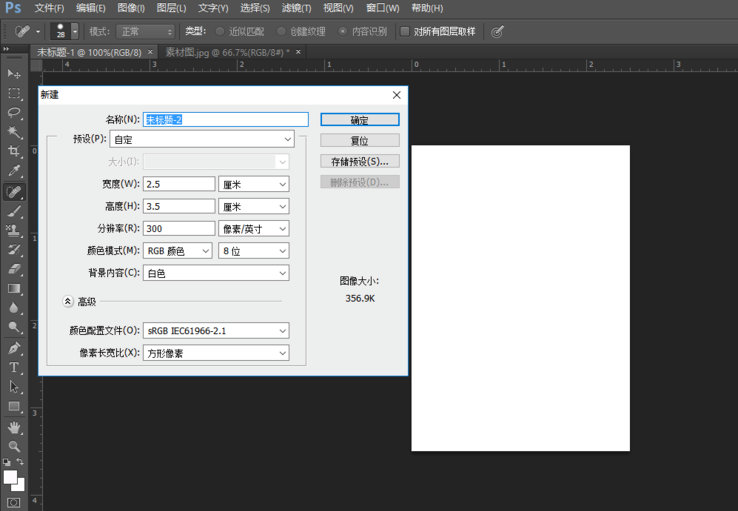Select the Eyedropper tool
738x511 pixels.
click(x=14, y=172)
